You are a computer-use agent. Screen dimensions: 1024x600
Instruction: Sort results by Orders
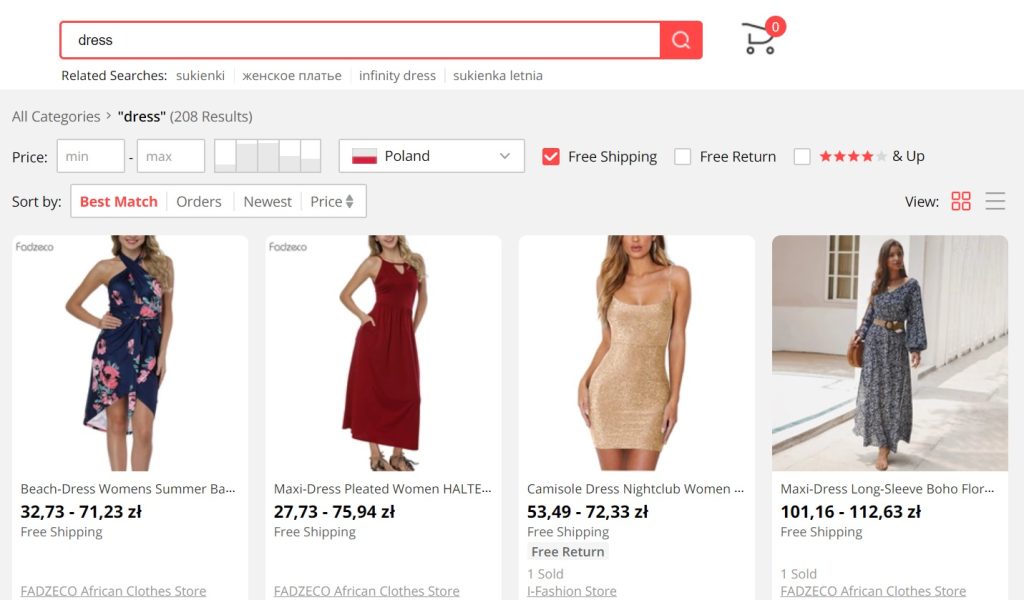click(x=199, y=202)
